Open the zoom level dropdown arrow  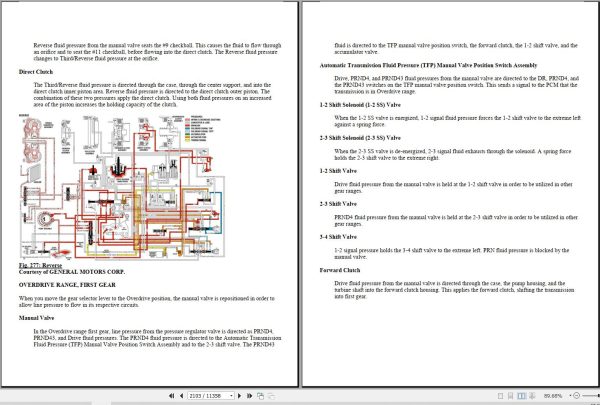point(570,395)
